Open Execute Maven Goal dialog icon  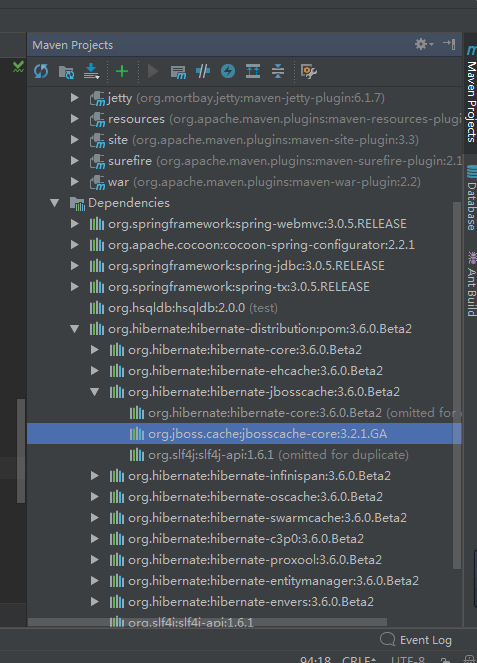[178, 71]
